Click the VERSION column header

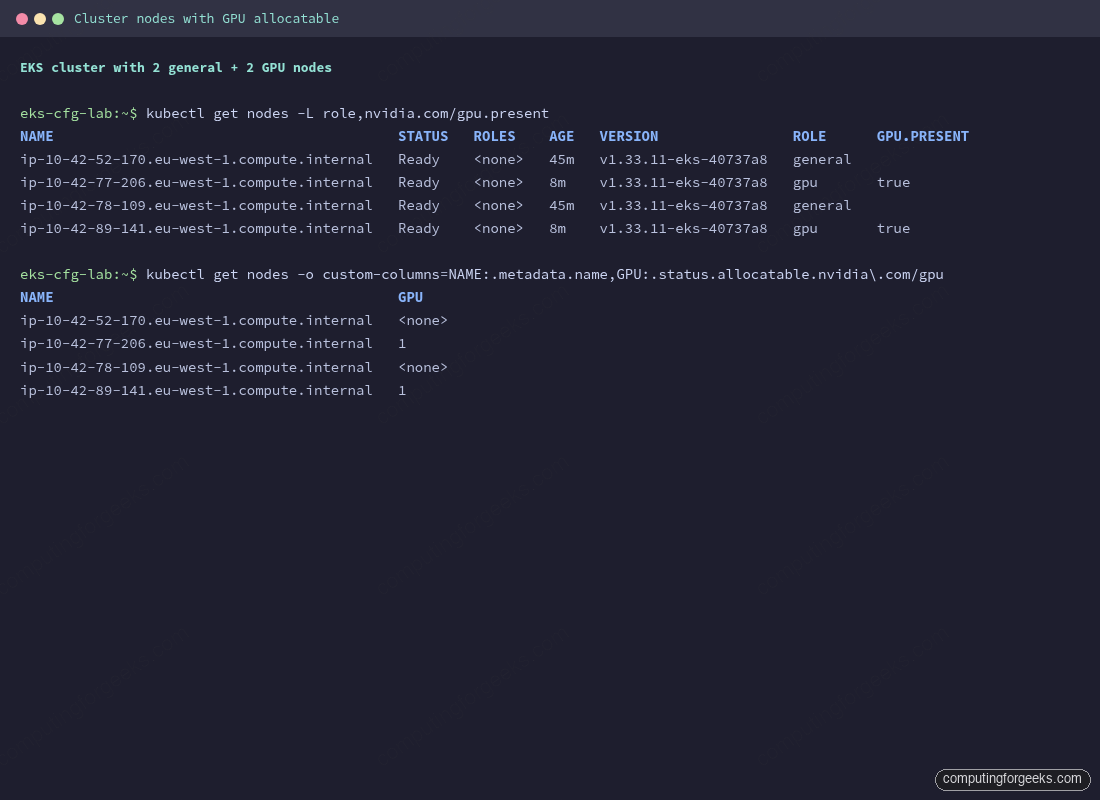coord(629,136)
